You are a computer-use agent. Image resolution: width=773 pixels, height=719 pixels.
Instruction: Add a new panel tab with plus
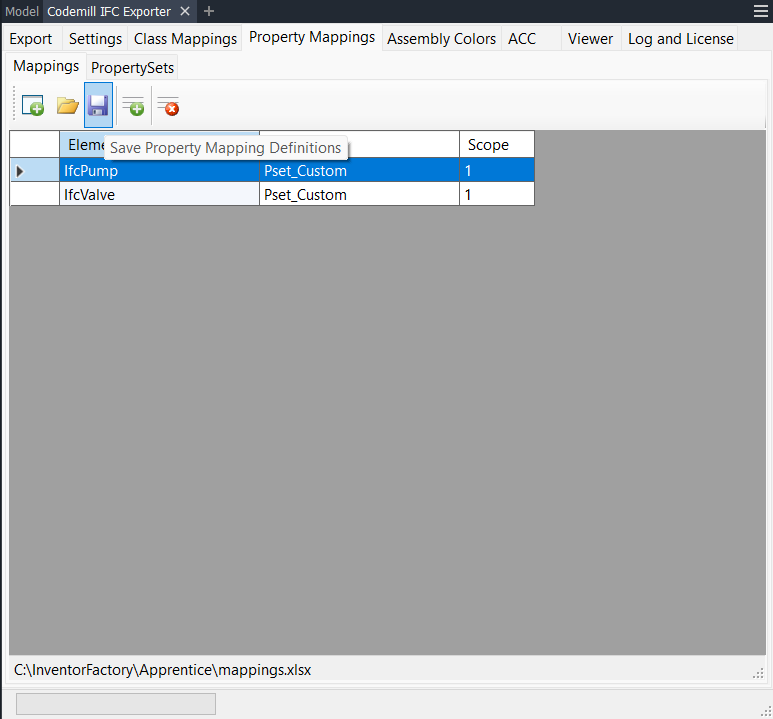coord(209,11)
